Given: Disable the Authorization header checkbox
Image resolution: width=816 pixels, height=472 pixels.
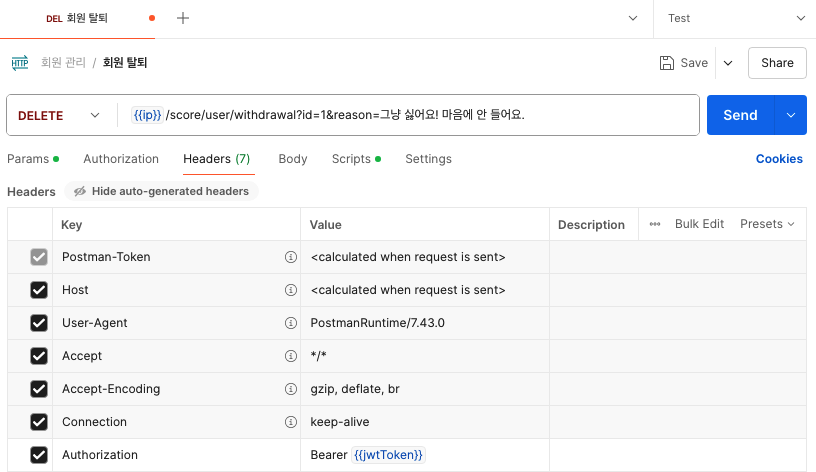Looking at the screenshot, I should 39,455.
